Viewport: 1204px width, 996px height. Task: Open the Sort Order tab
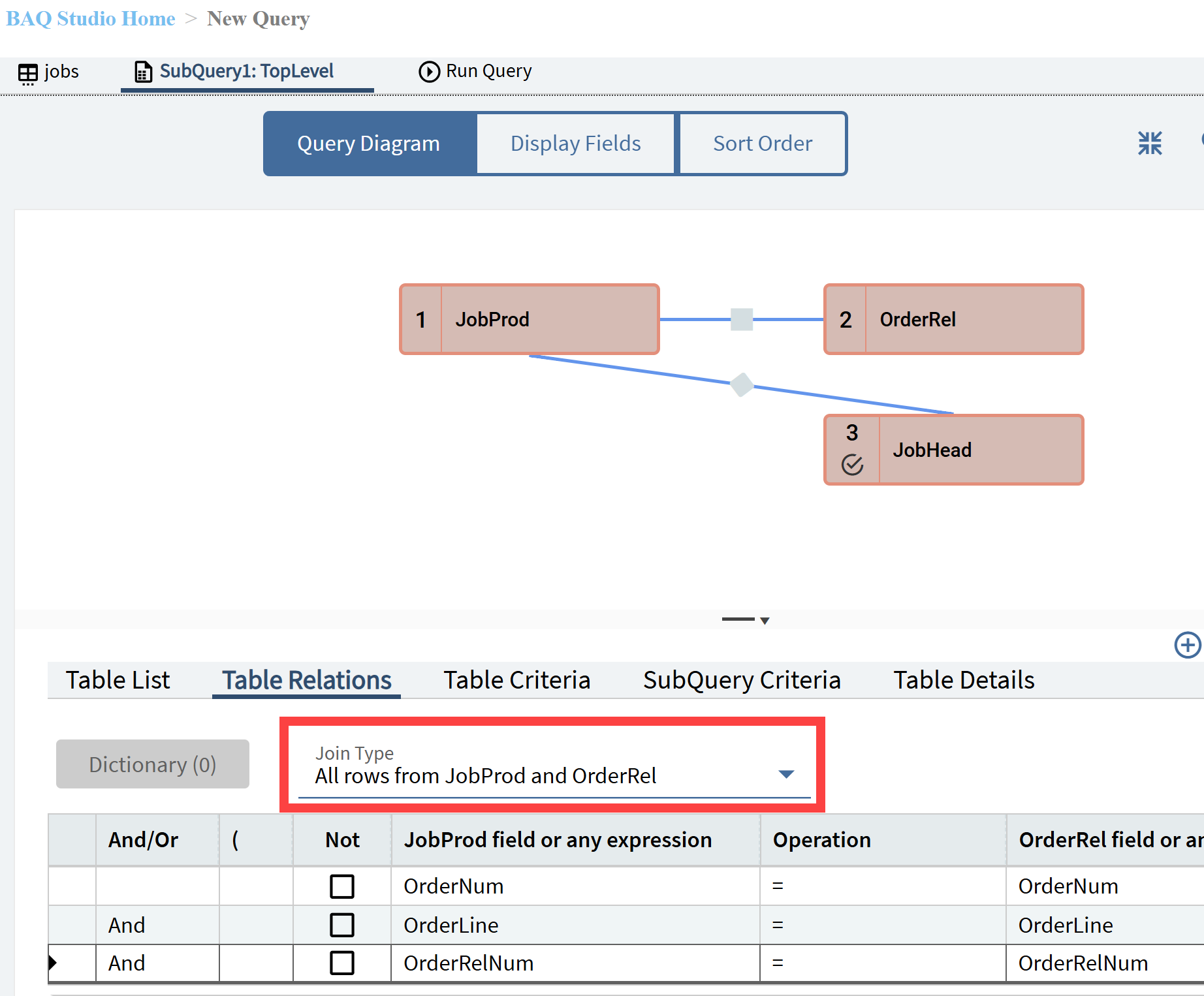click(763, 144)
